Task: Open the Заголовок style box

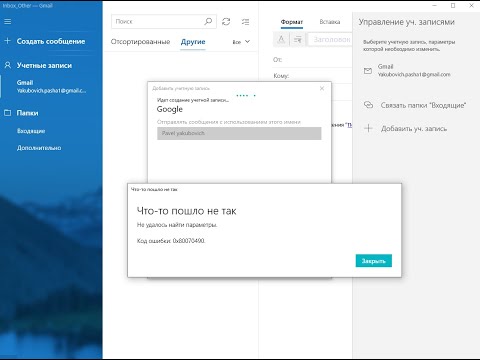Action: coord(330,39)
